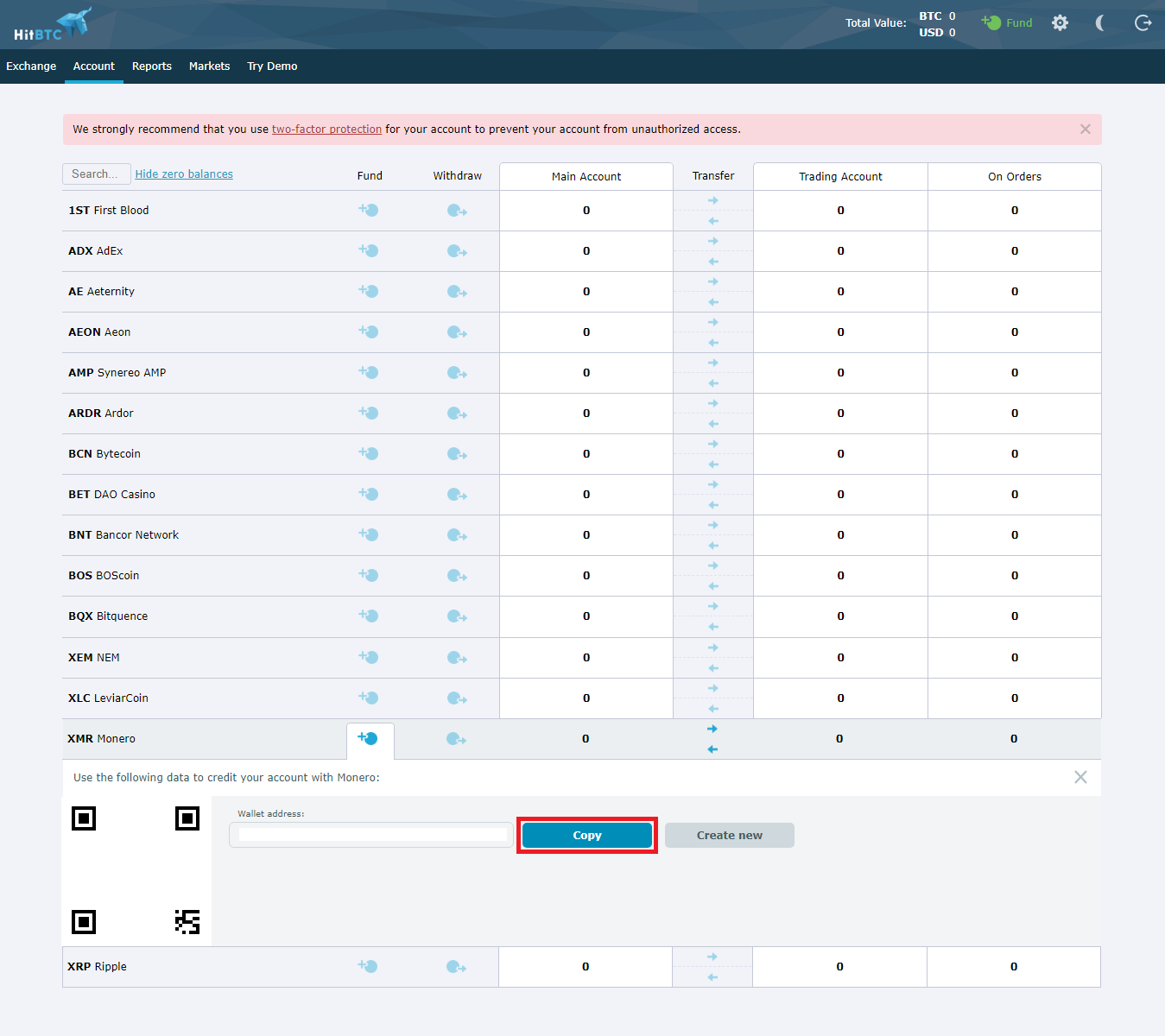Click withdraw icon for XRP Ripple
Viewport: 1165px width, 1036px height.
(x=456, y=967)
